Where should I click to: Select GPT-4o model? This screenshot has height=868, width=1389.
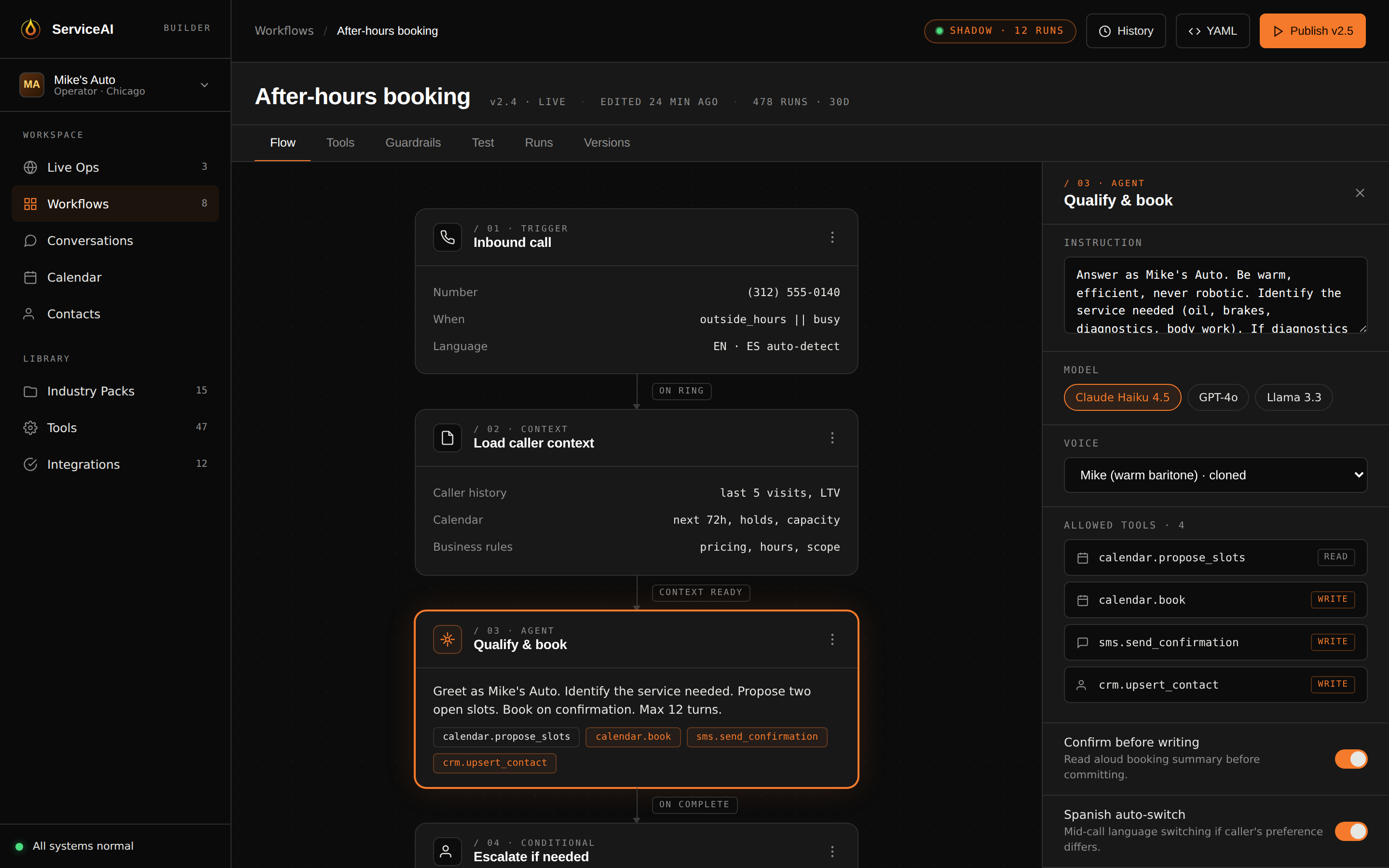tap(1218, 397)
